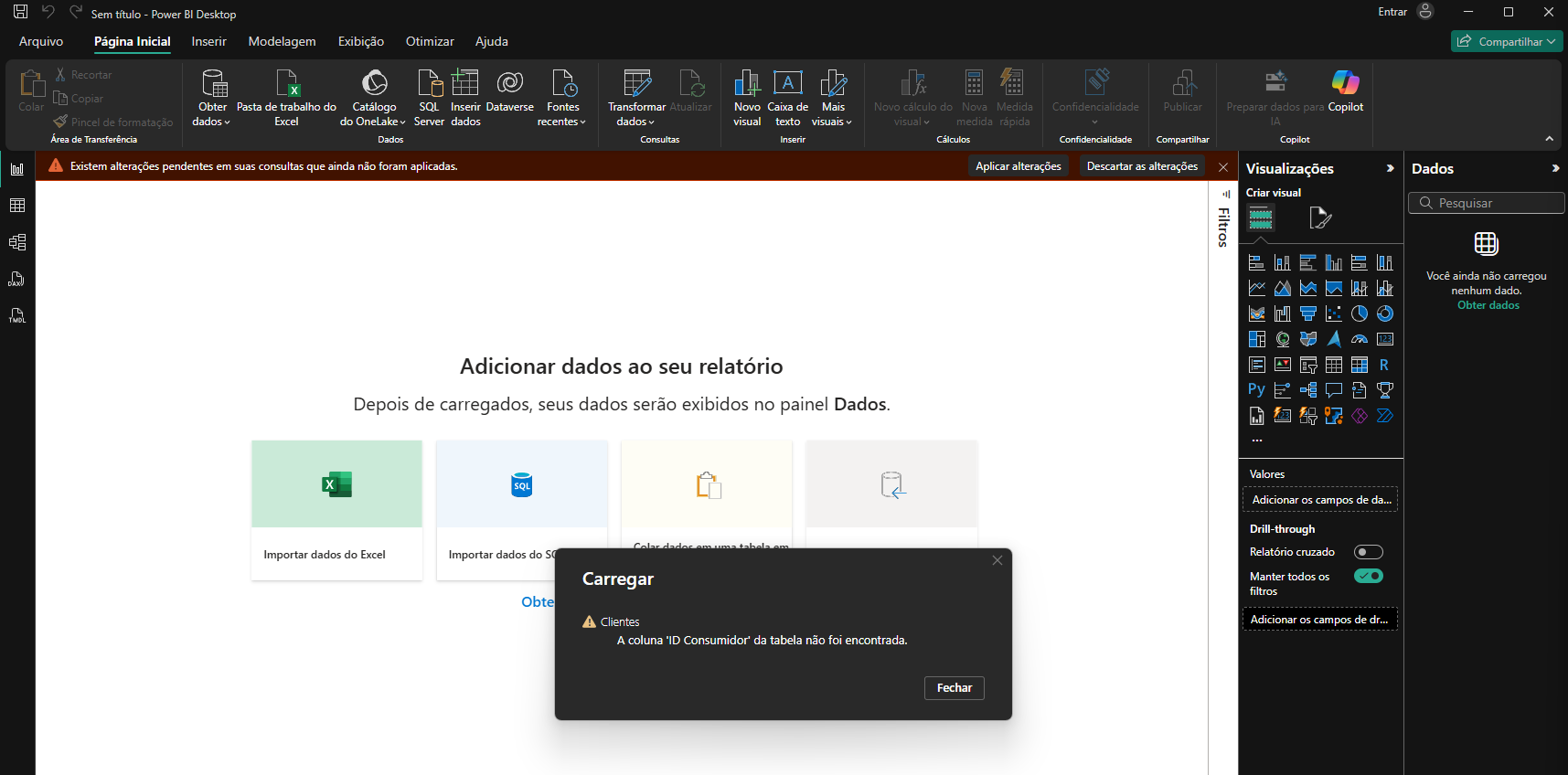Image resolution: width=1568 pixels, height=775 pixels.
Task: Select the matrix visual
Action: [1360, 365]
